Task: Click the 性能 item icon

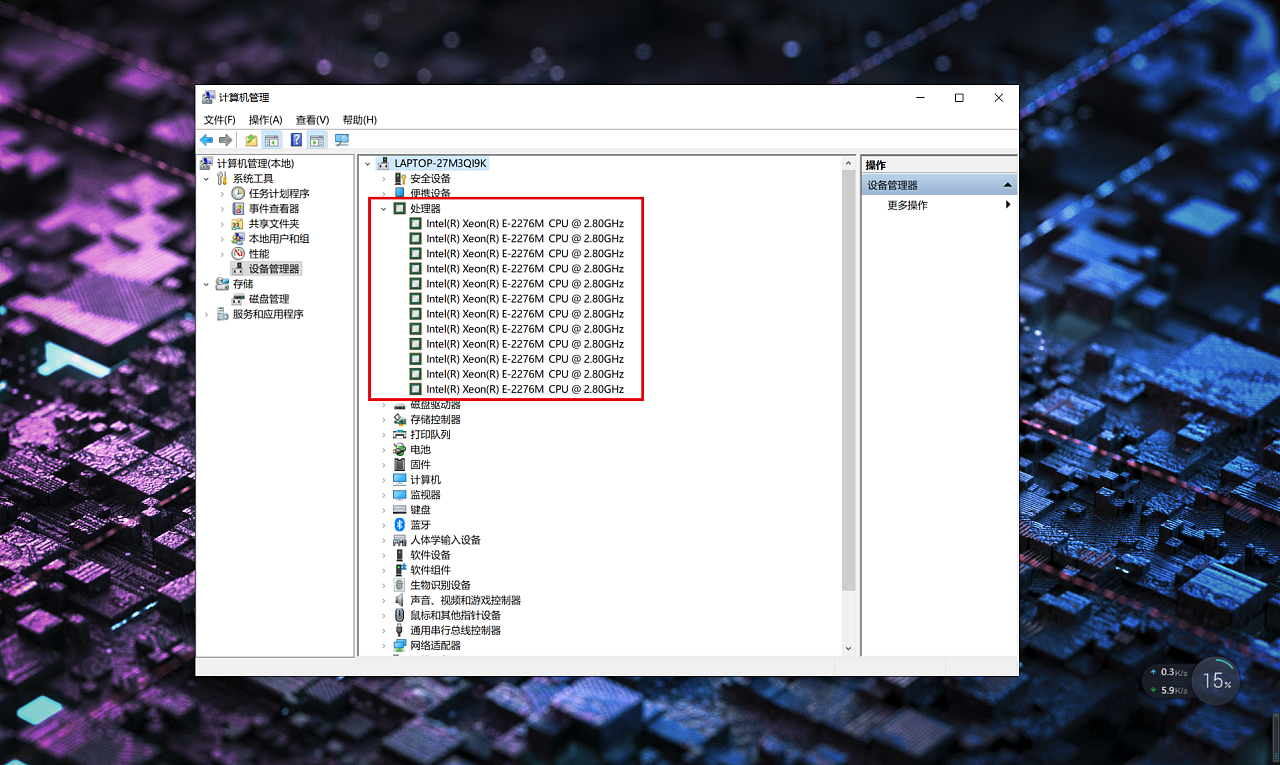Action: (238, 254)
